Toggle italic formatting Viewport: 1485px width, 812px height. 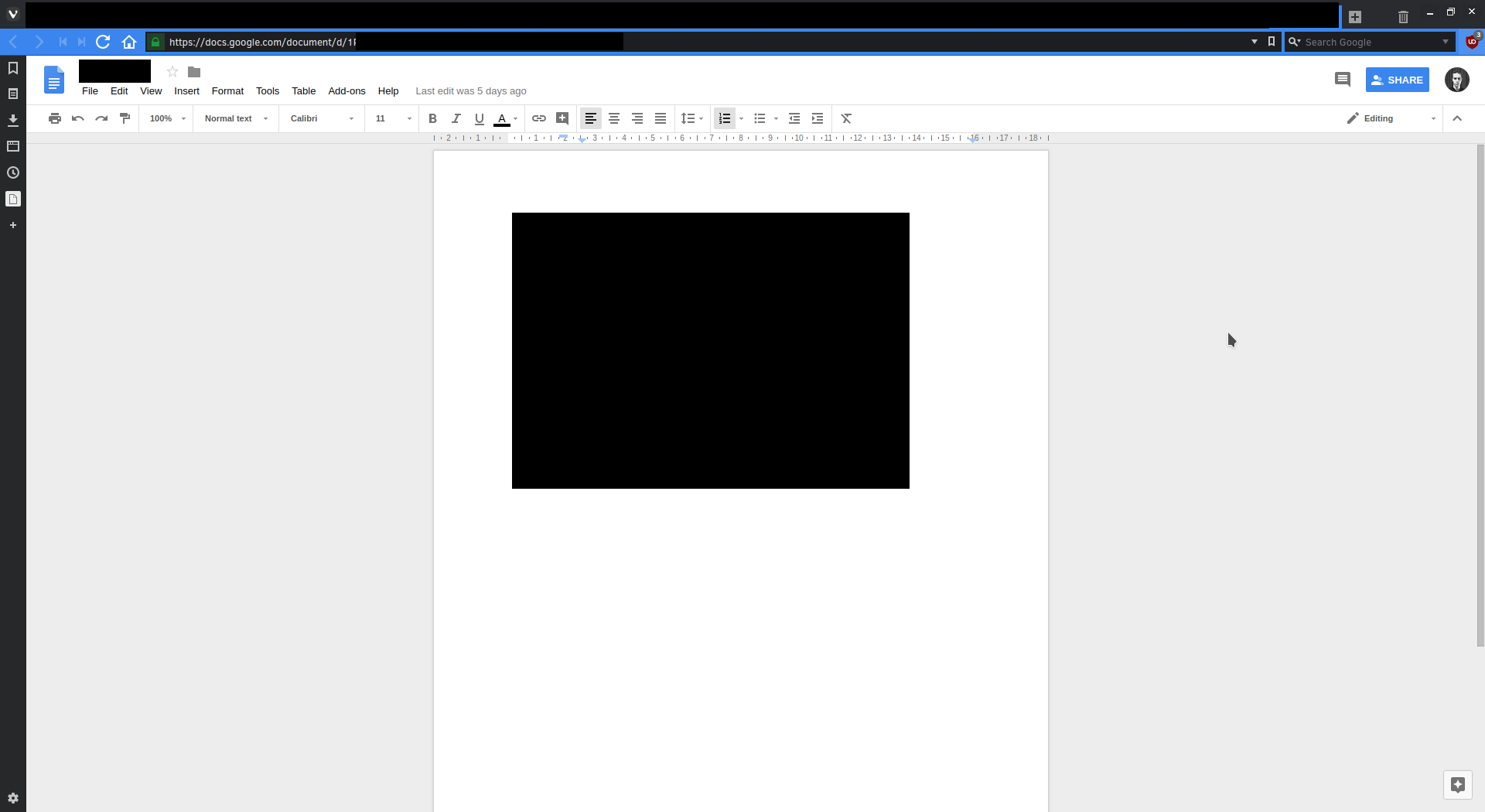456,118
